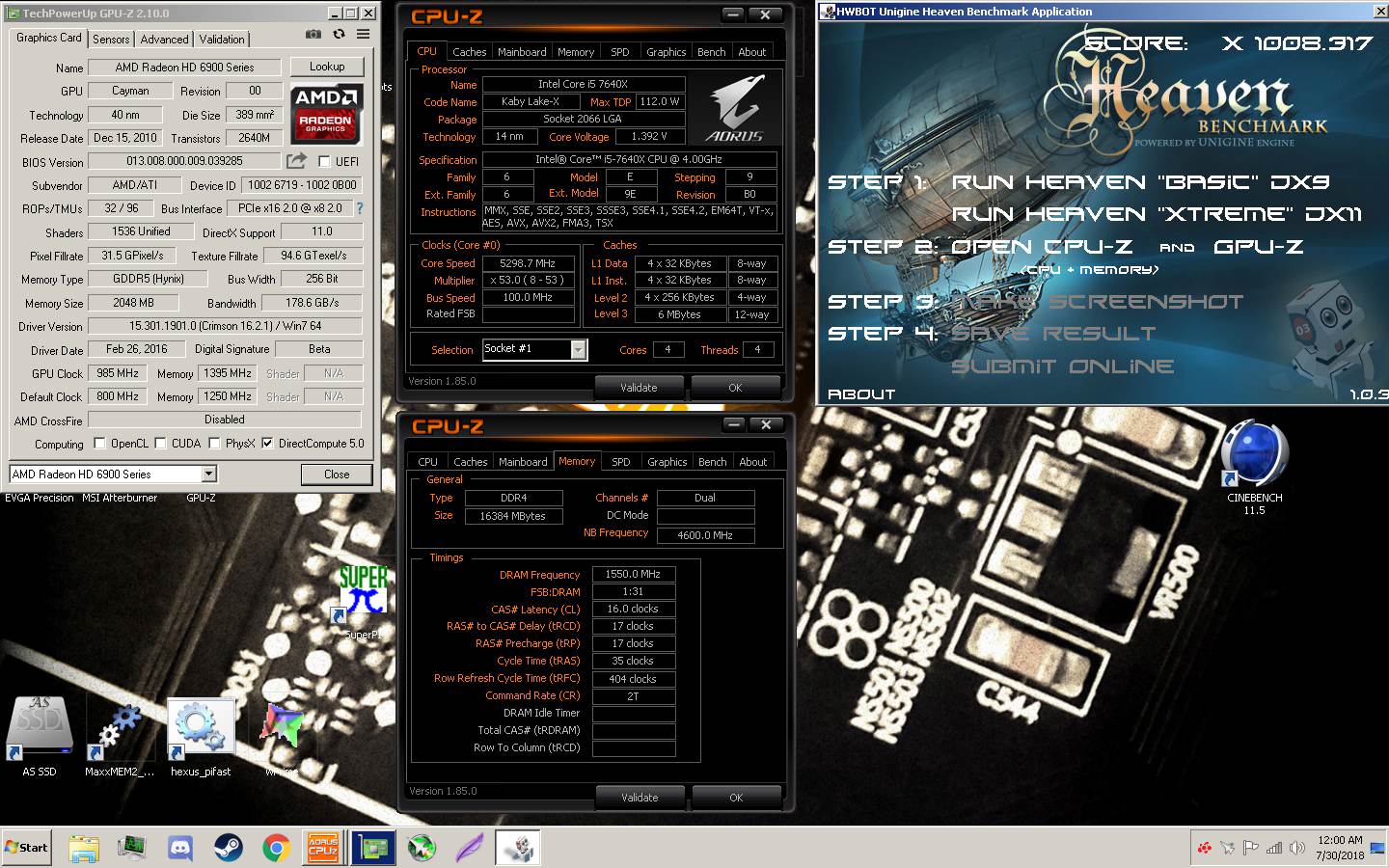Click the DRAM Frequency value 1550.0 MHz

tap(633, 574)
